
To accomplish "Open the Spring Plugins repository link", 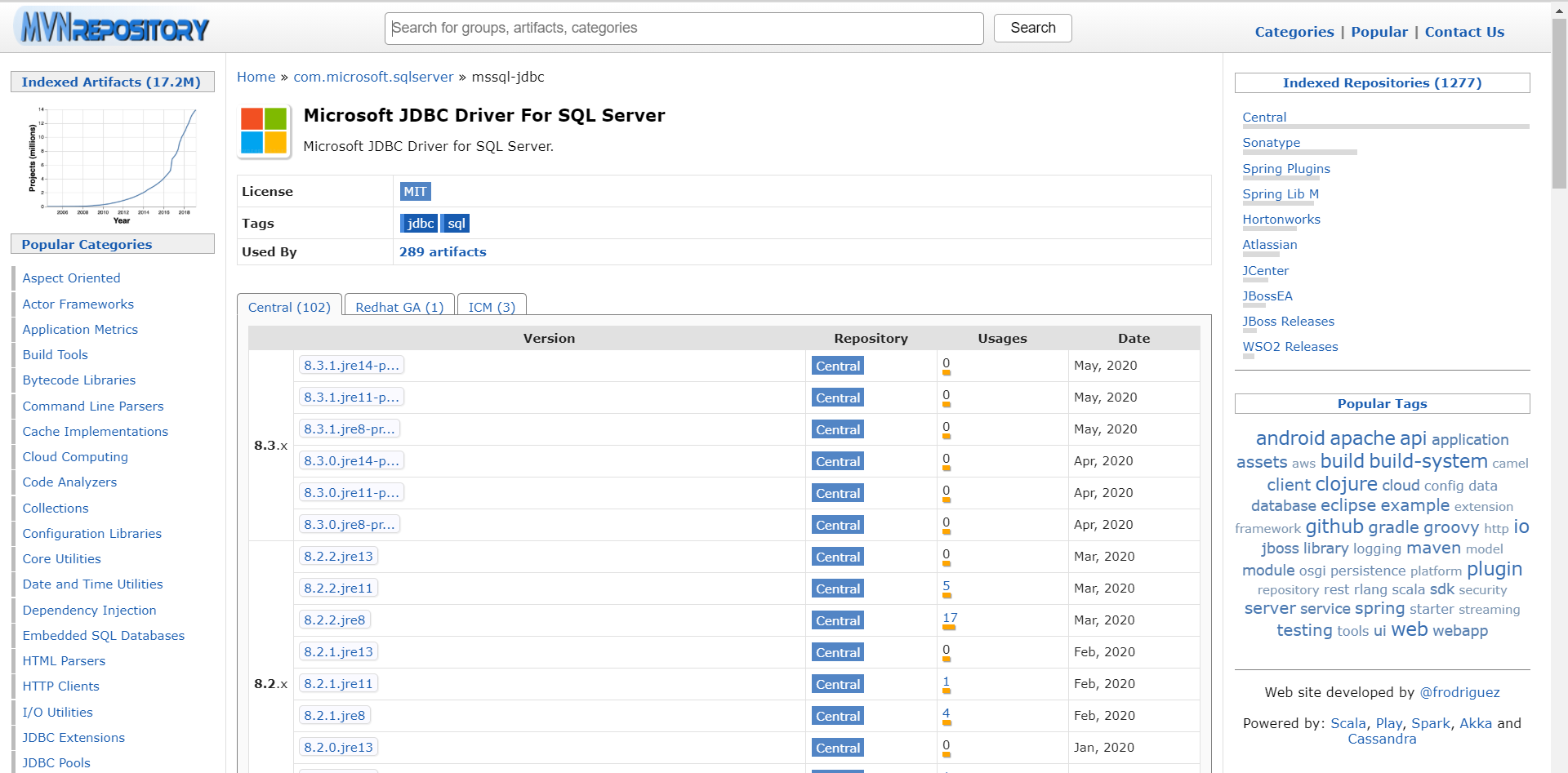I will point(1286,168).
